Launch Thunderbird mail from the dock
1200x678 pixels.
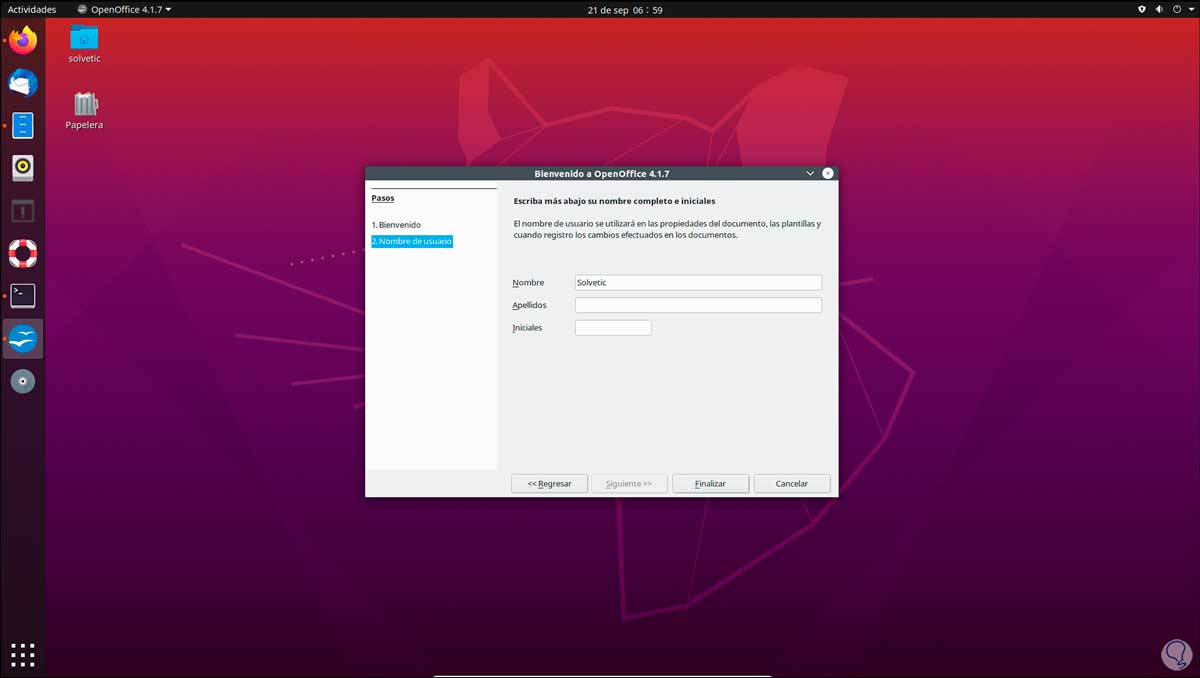pos(23,83)
